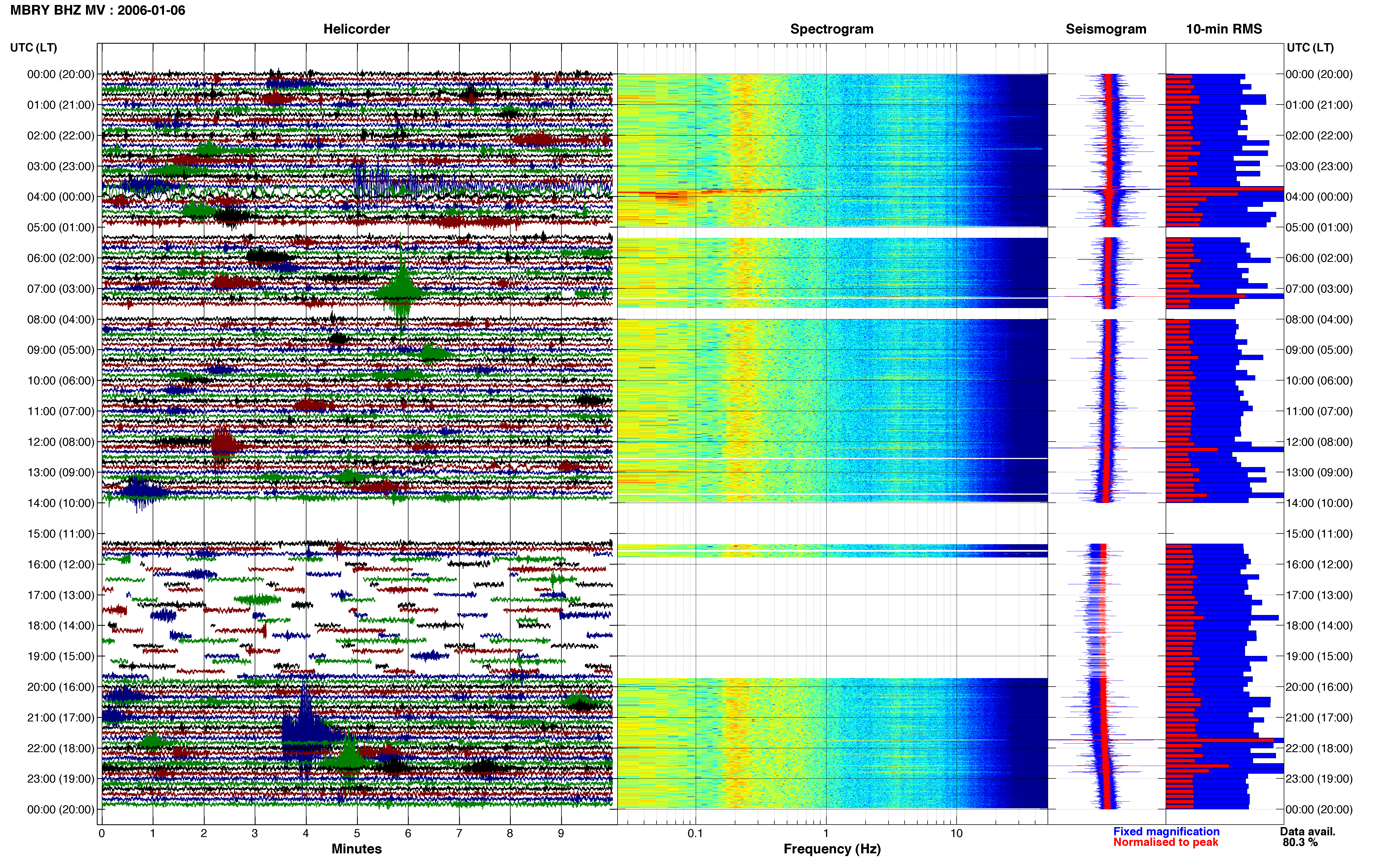Viewport: 1388px width, 868px height.
Task: Click the Helicorder axis label '05:00 (01:00)'
Action: coord(61,227)
